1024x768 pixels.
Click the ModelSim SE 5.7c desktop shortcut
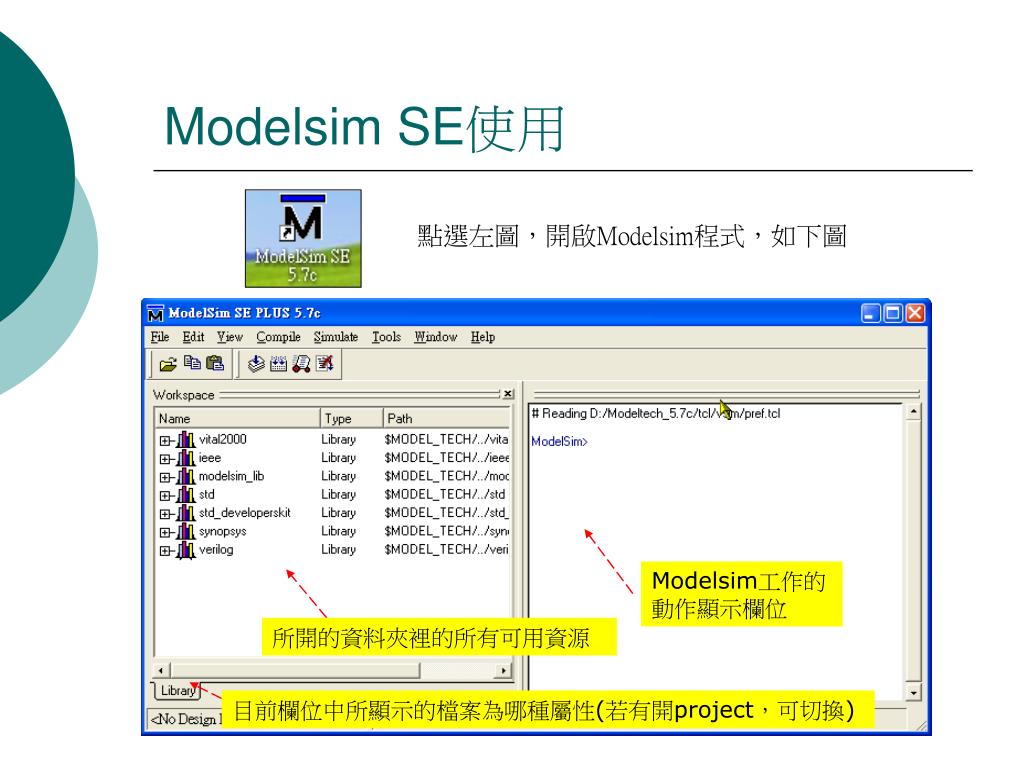click(303, 238)
